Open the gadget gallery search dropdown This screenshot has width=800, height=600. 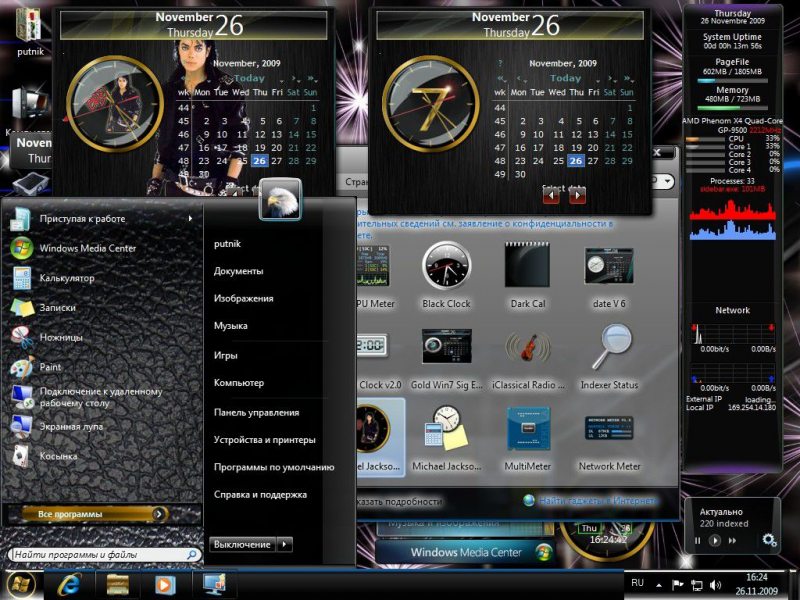pos(668,181)
